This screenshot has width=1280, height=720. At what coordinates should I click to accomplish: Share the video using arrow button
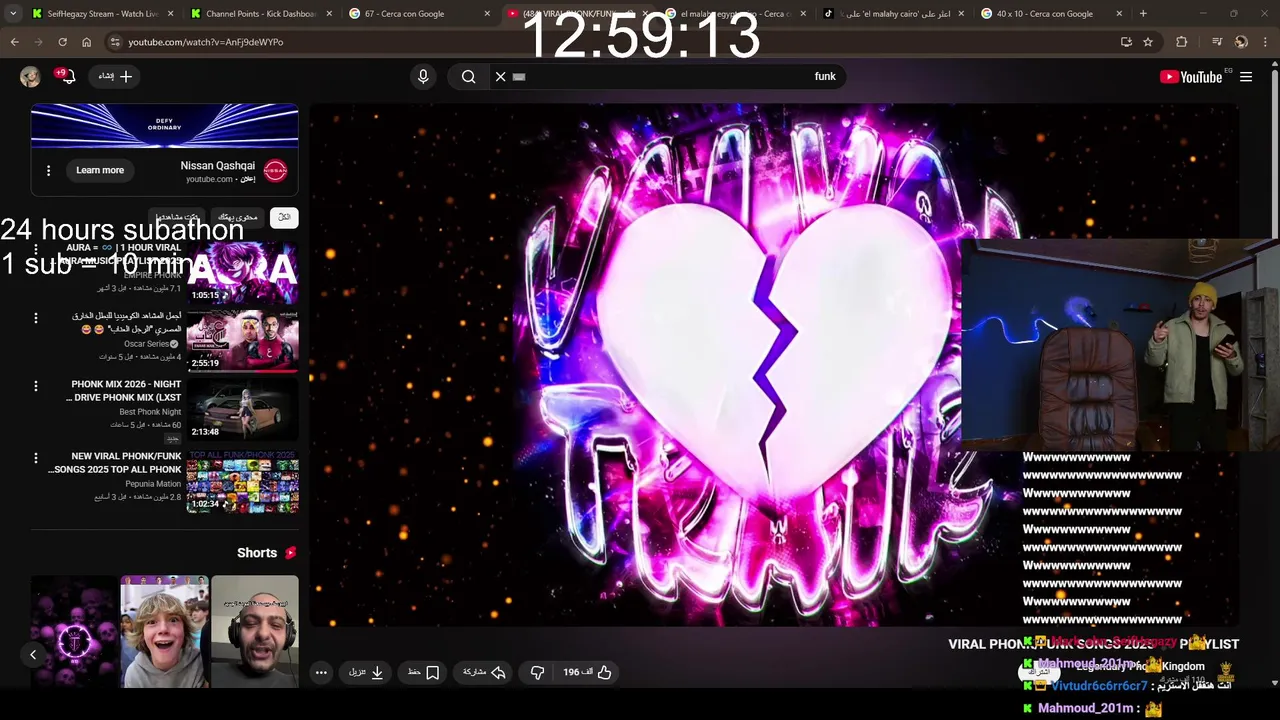[484, 672]
